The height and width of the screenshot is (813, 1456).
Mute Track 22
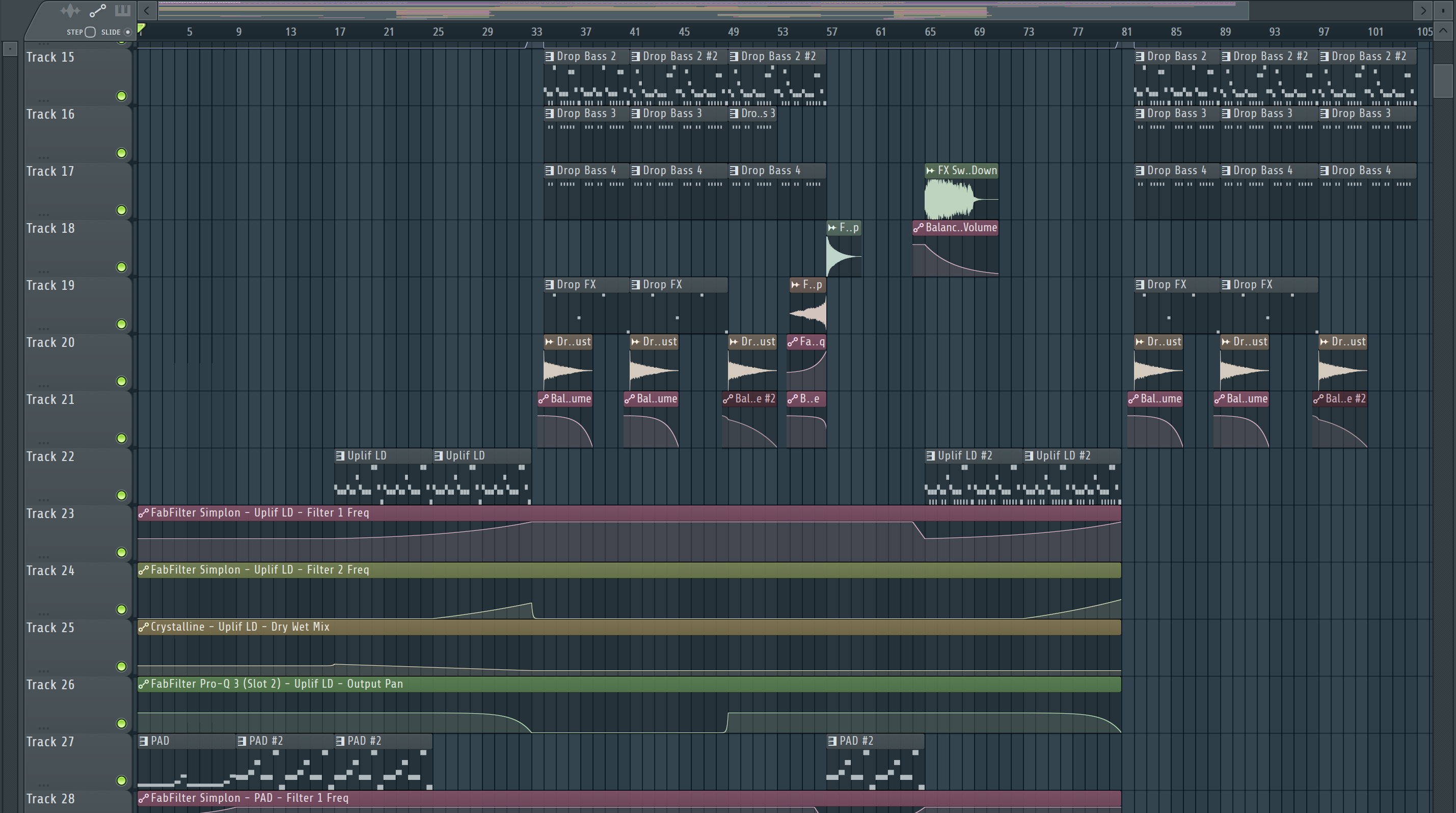point(121,496)
